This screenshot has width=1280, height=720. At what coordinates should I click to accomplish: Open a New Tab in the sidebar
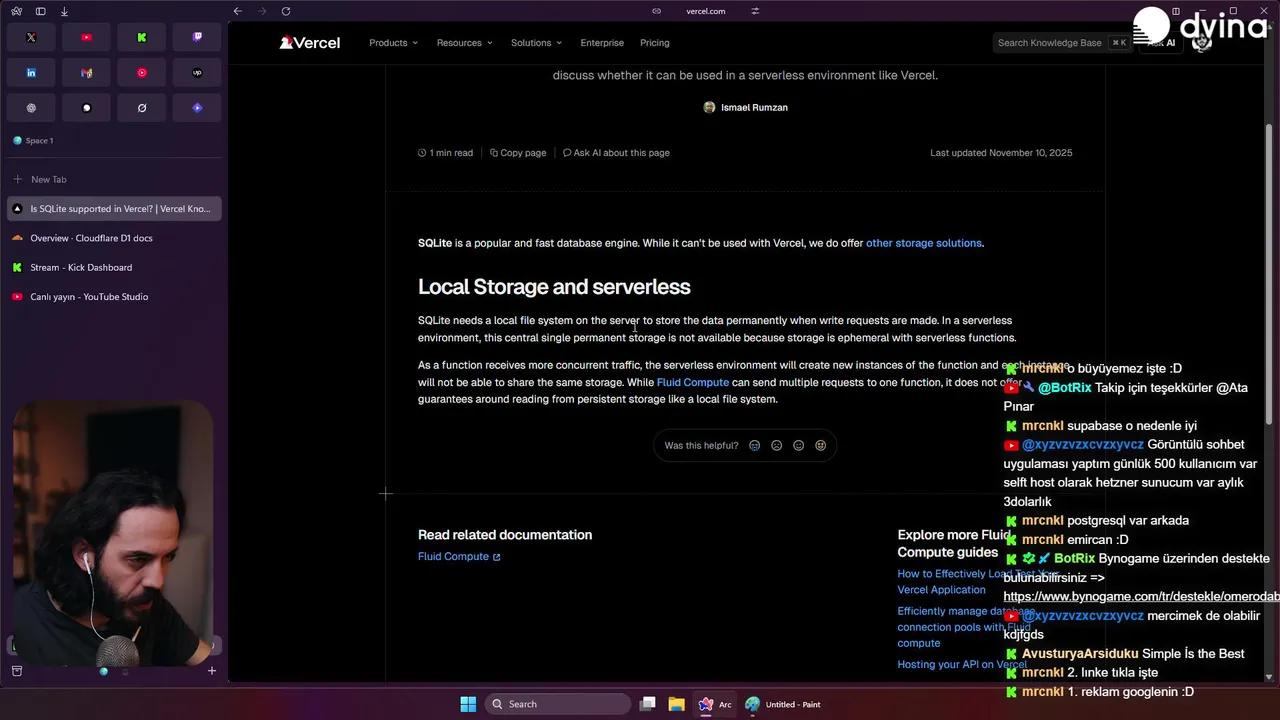(114, 179)
